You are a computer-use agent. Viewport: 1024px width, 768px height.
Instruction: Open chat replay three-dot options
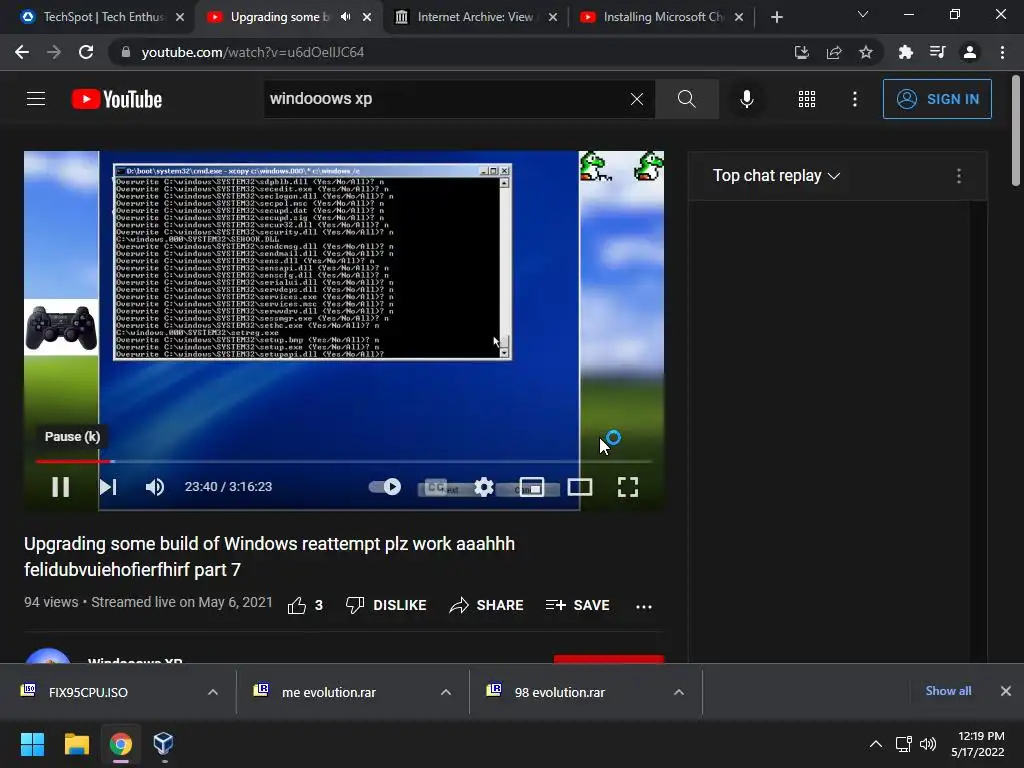[959, 176]
